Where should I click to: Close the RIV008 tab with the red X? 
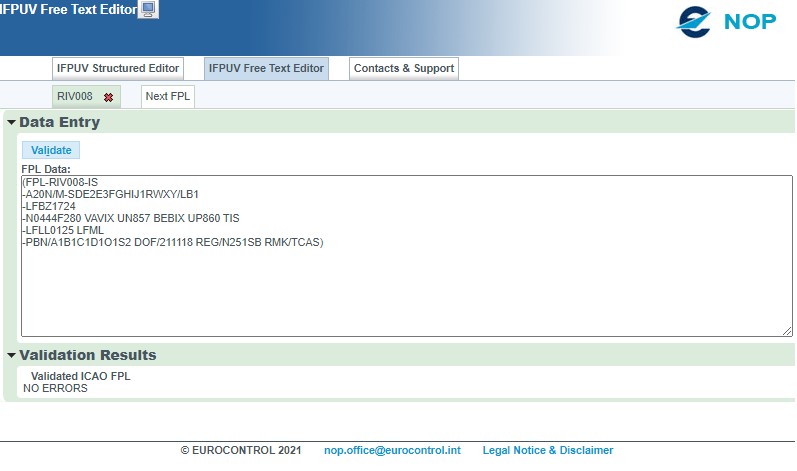tap(108, 97)
